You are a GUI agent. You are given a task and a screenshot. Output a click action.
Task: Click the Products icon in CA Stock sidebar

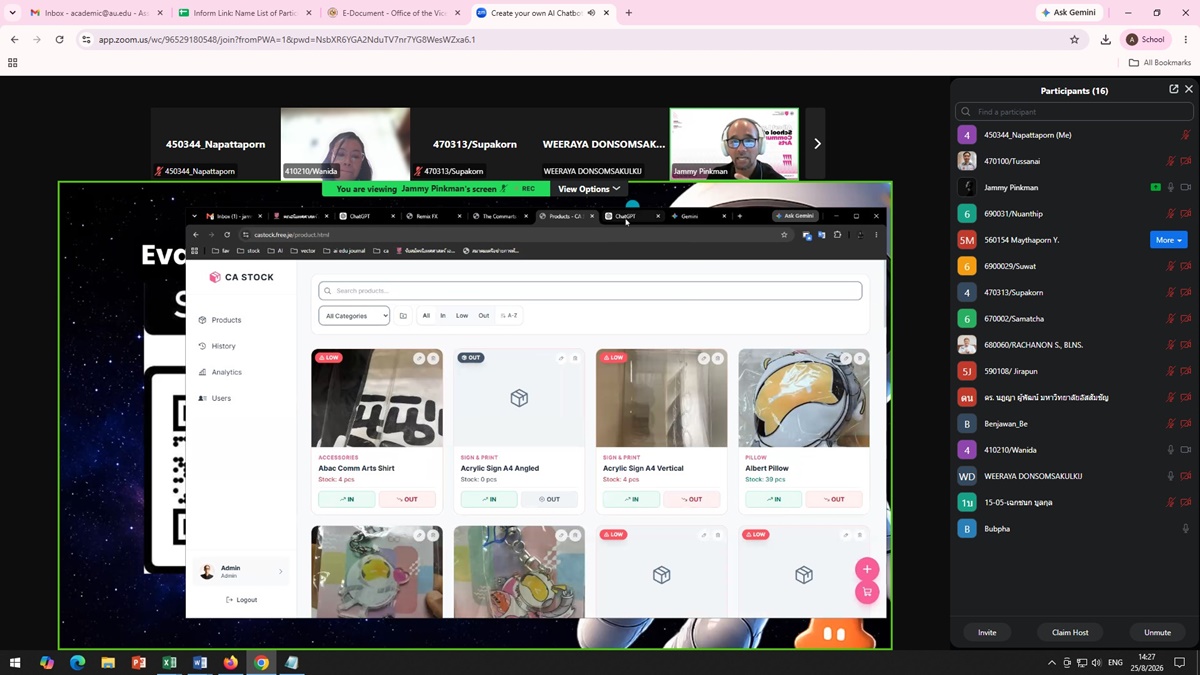click(x=203, y=320)
